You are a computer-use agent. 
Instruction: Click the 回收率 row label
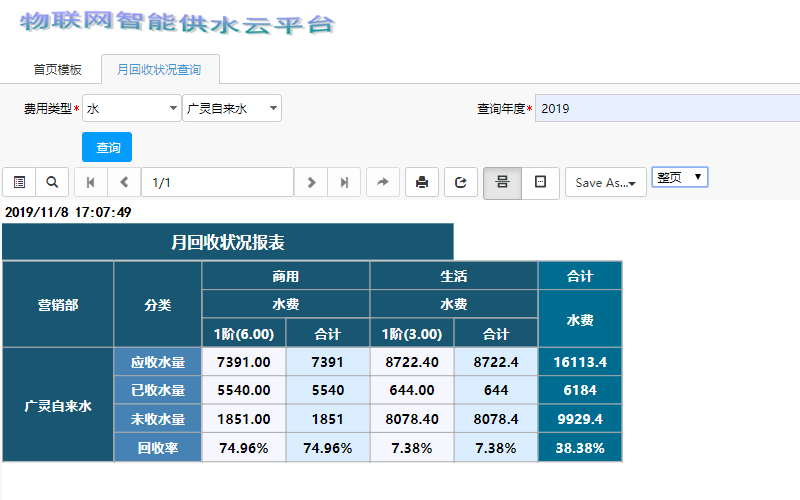(158, 448)
